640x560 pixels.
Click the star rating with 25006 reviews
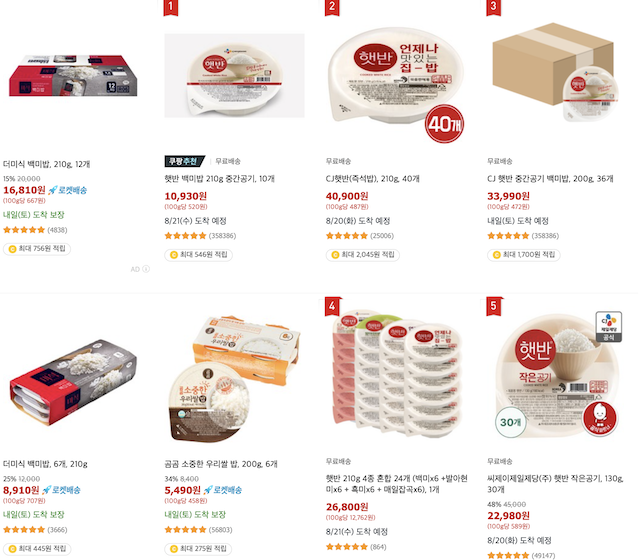pos(347,236)
